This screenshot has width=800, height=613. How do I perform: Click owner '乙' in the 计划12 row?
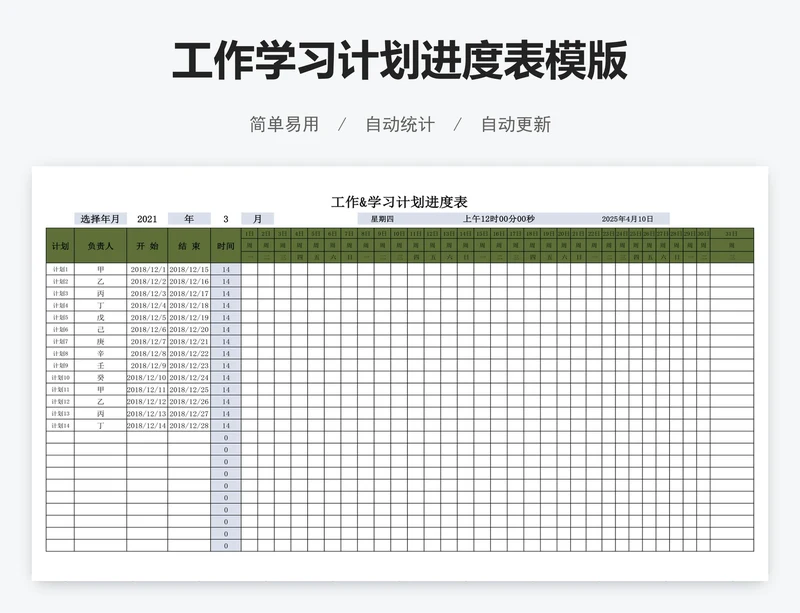101,402
